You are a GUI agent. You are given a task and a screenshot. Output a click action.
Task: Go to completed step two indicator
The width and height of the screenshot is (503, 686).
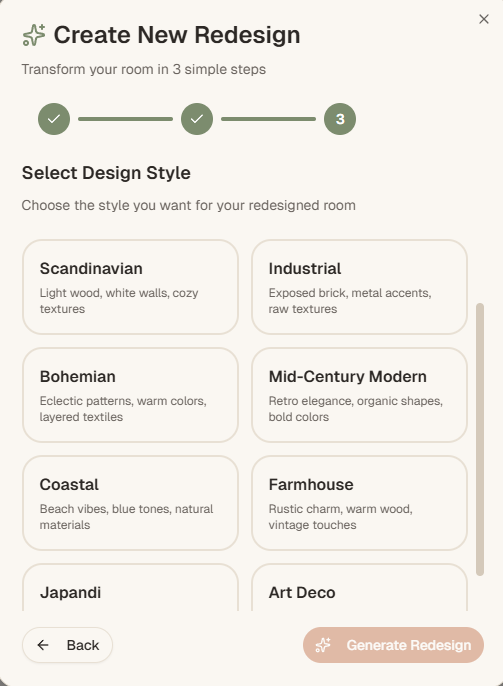[197, 119]
